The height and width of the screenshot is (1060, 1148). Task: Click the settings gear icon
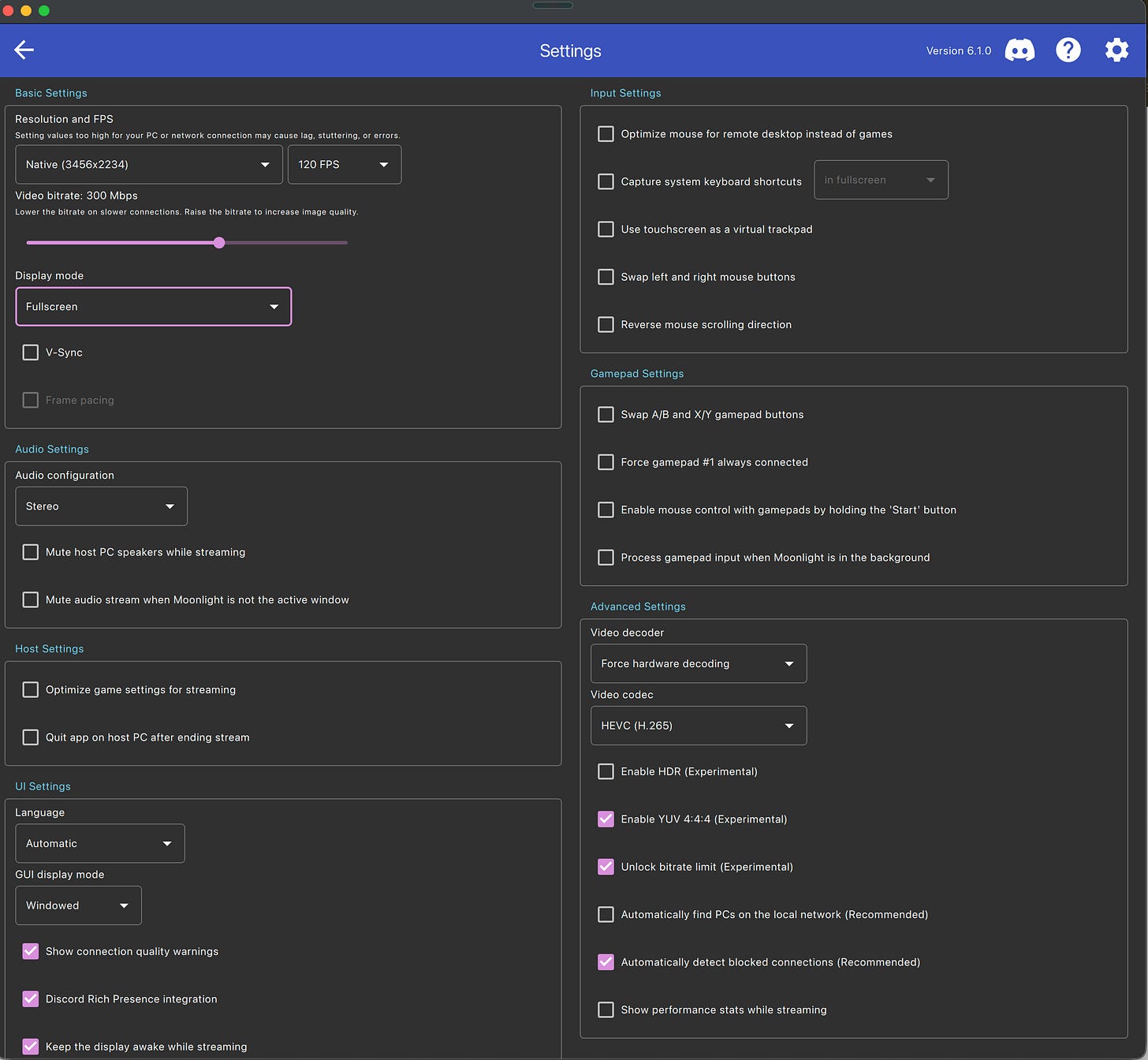pos(1116,50)
